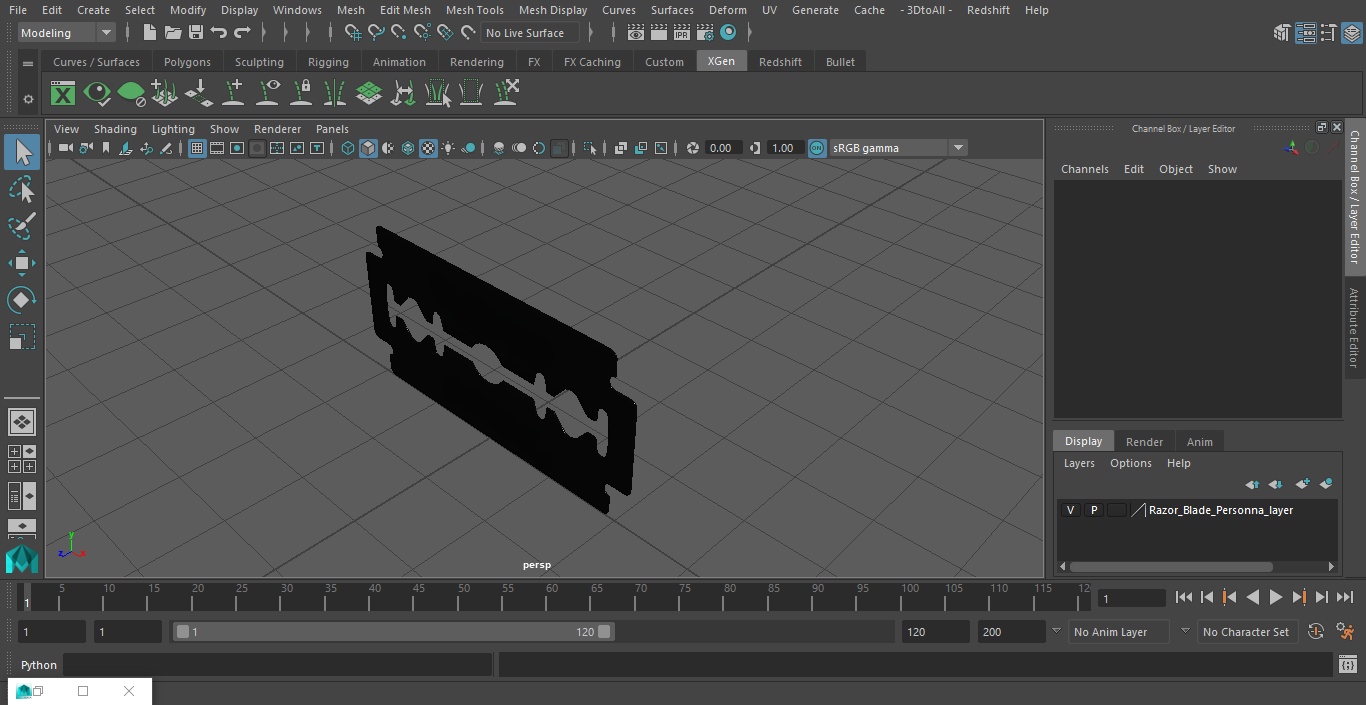Viewport: 1366px width, 705px height.
Task: Open the Mesh Tools menu
Action: [474, 10]
